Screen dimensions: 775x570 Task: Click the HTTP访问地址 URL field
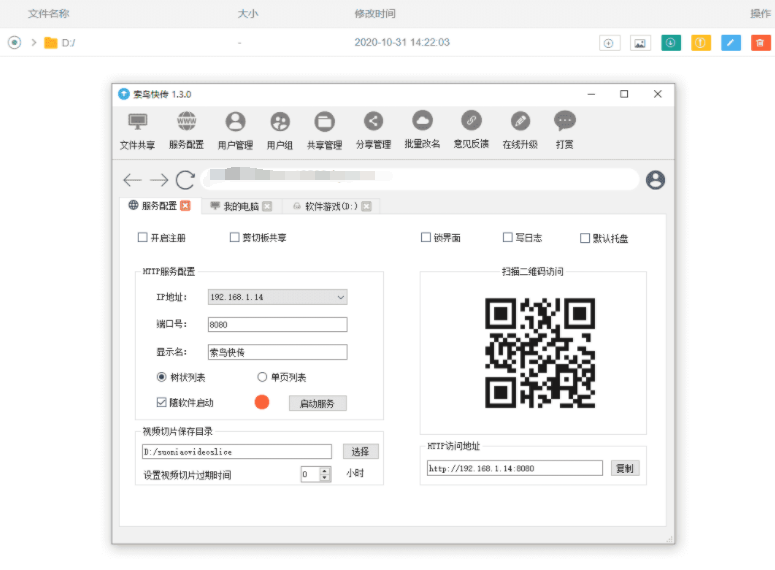[x=515, y=468]
